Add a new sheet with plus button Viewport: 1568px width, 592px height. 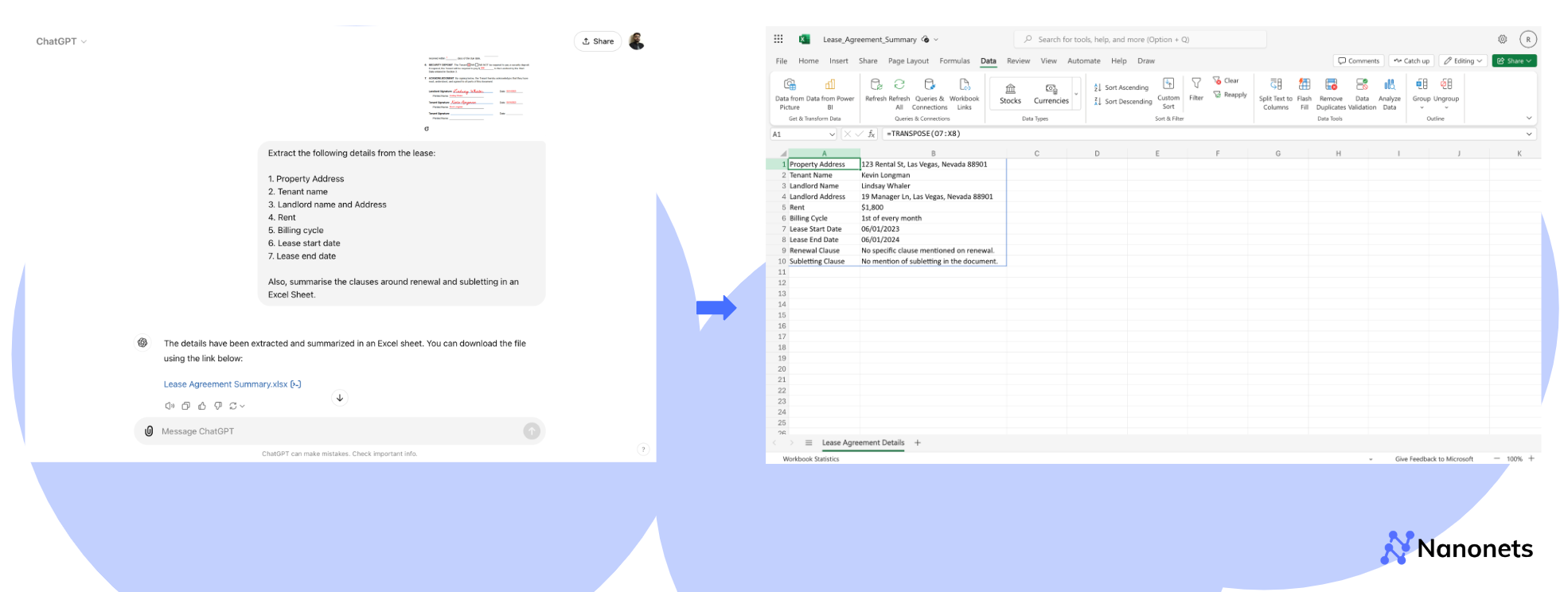917,442
